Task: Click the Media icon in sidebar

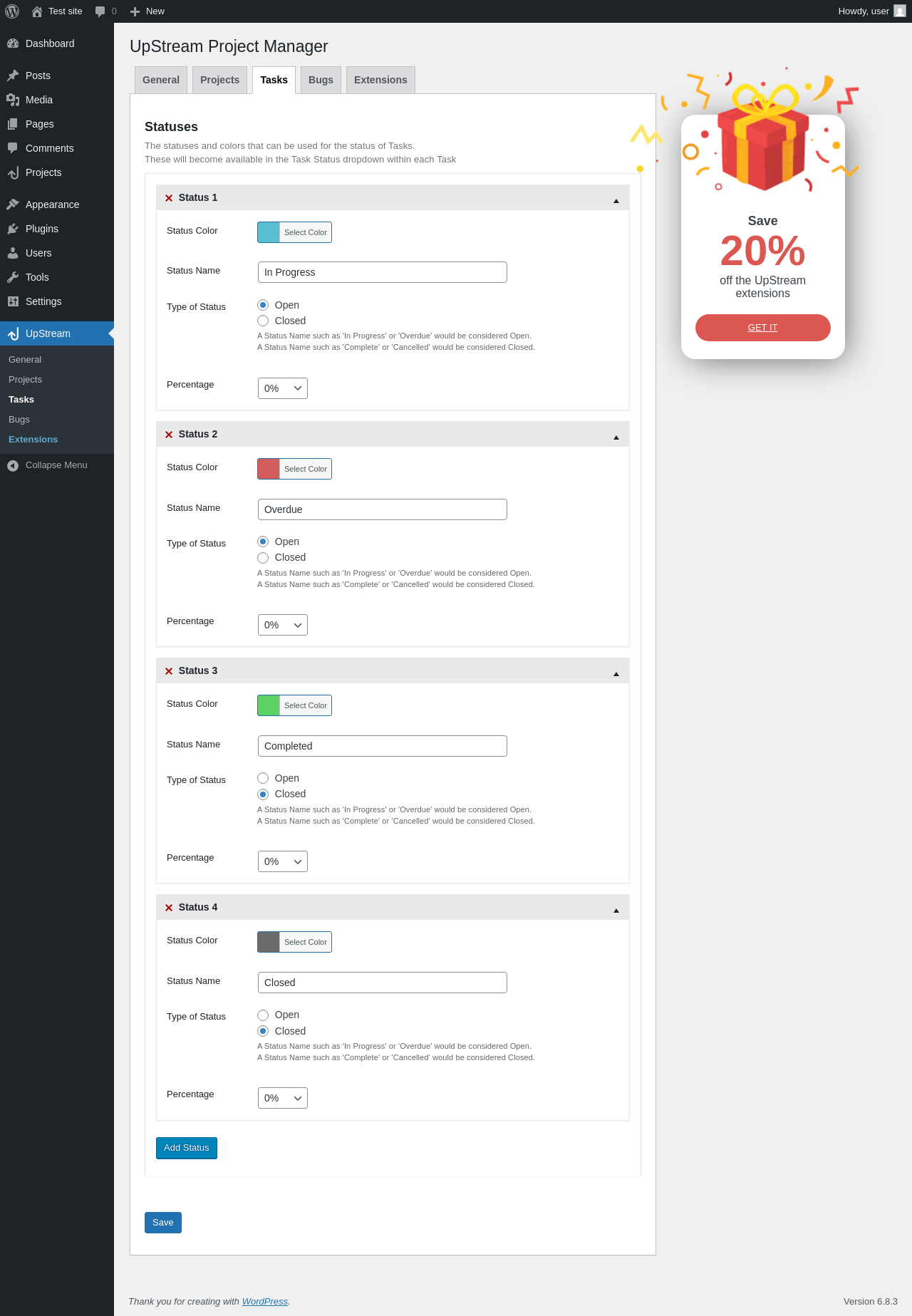Action: click(x=13, y=100)
